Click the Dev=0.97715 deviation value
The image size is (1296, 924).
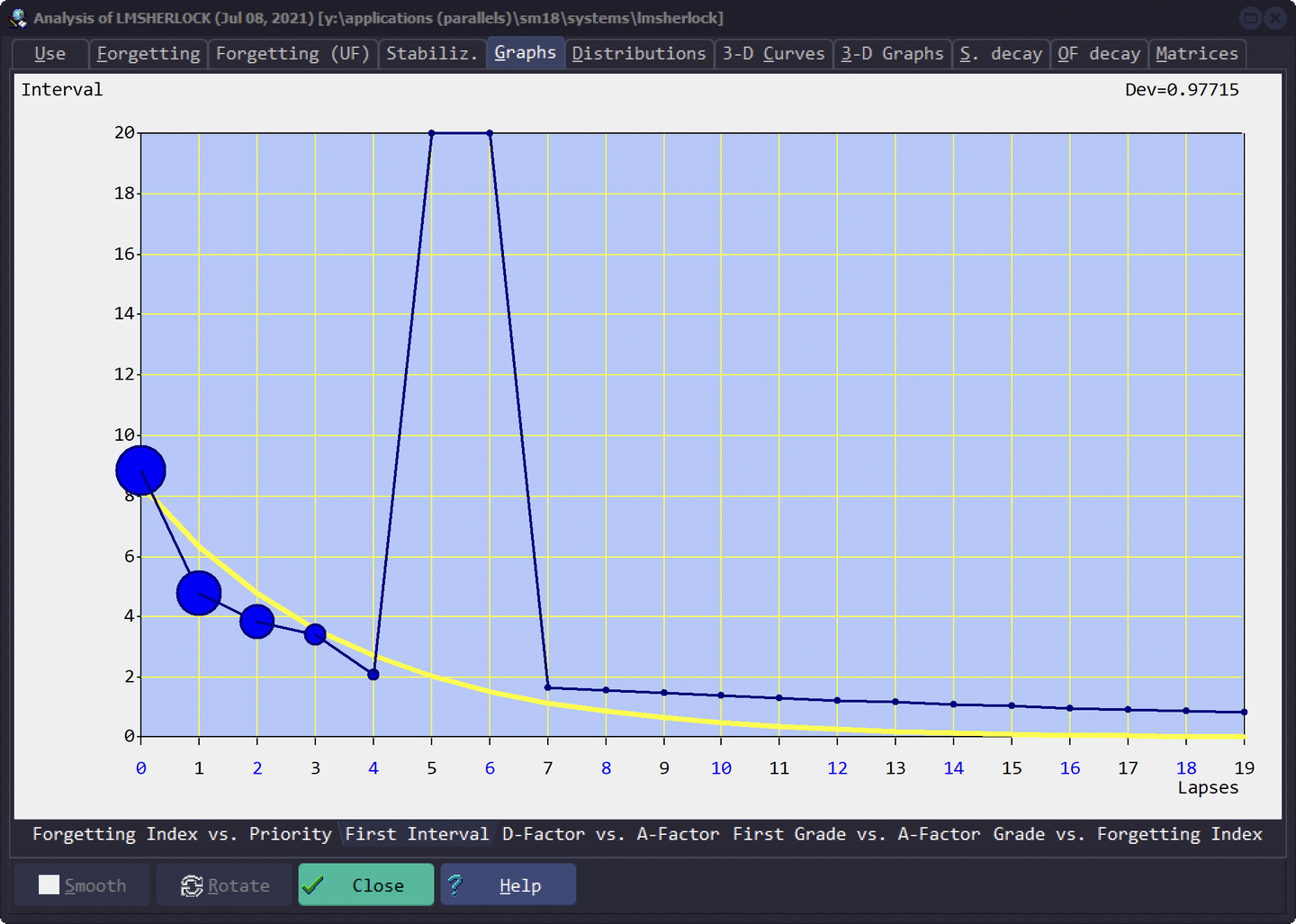(1182, 90)
